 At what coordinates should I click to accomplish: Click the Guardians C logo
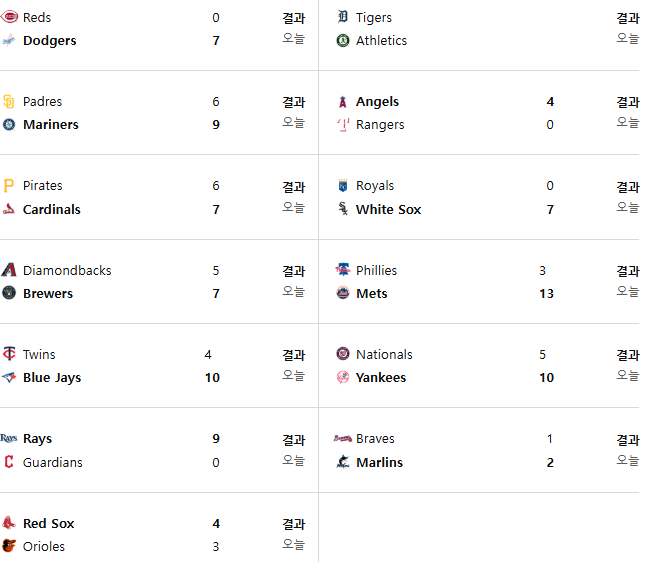pos(9,462)
